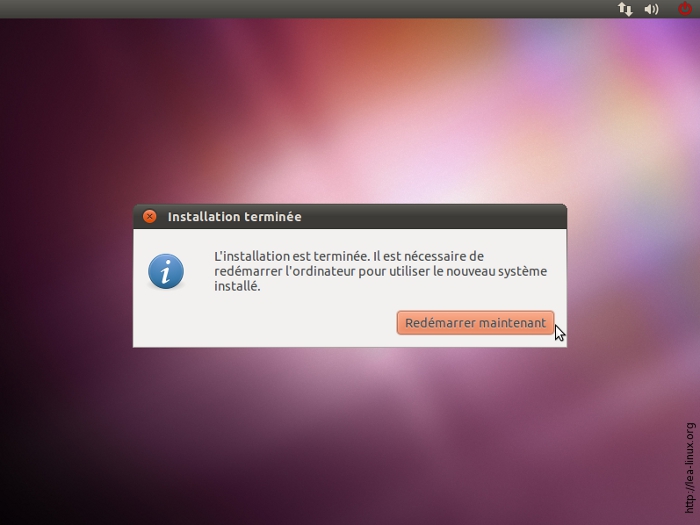
Task: Click the text line starting "redémarrer l'ordinateur"
Action: [x=380, y=271]
